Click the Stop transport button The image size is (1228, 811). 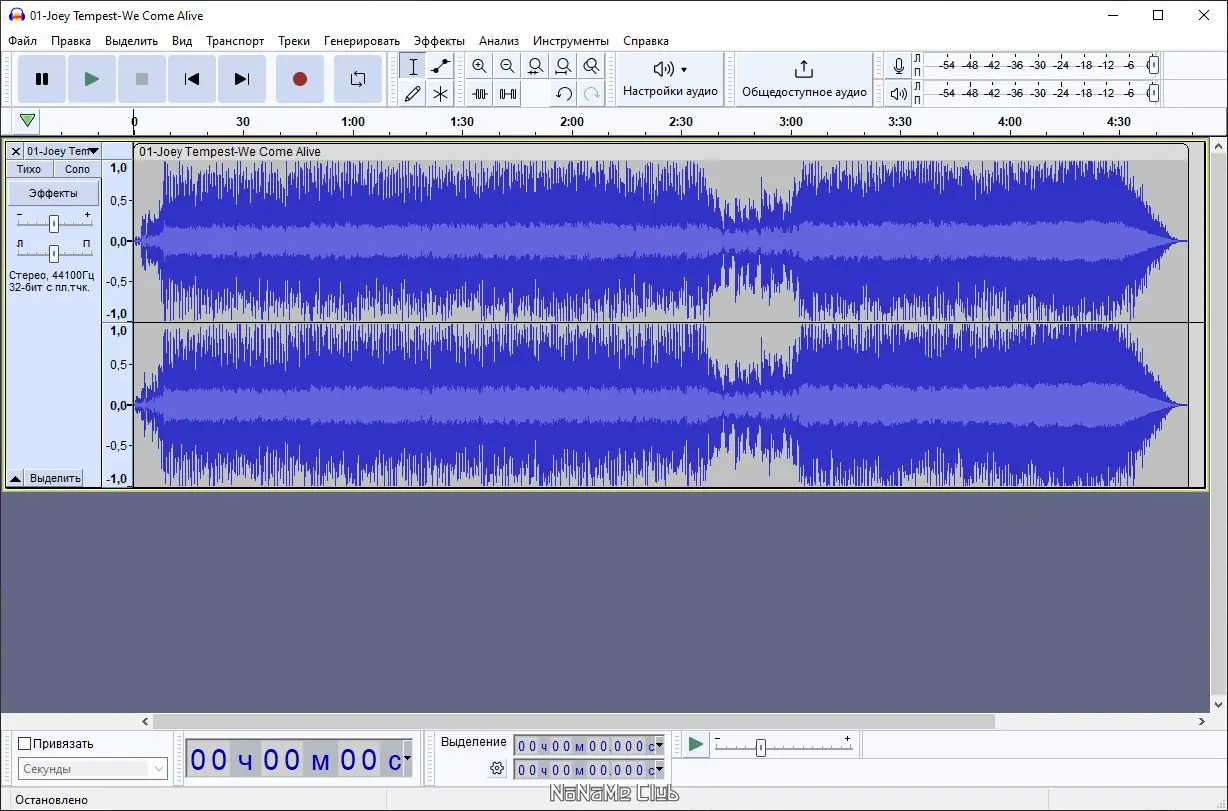pyautogui.click(x=142, y=79)
